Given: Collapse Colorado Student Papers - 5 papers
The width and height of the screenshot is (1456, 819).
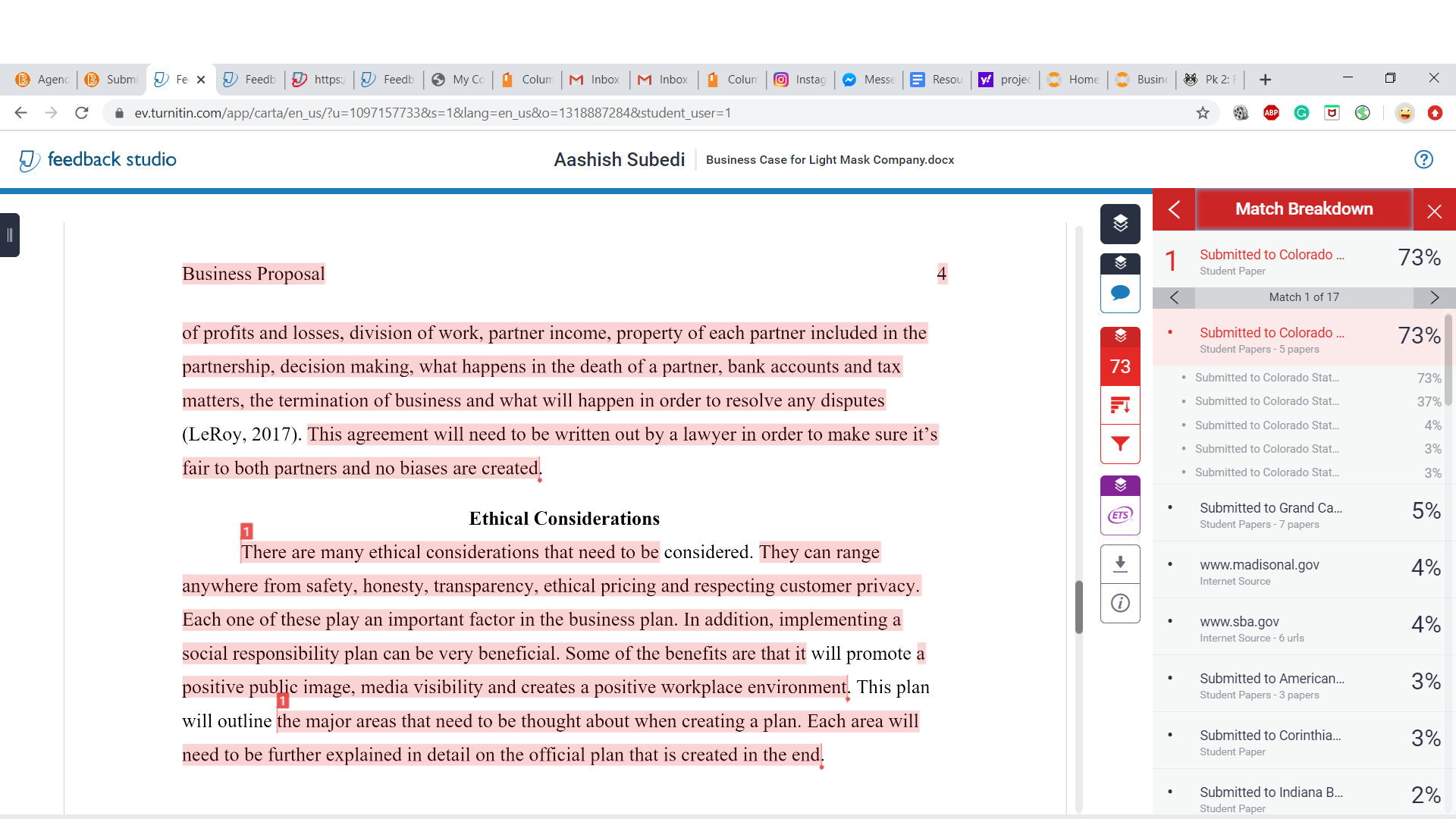Looking at the screenshot, I should coord(1298,337).
